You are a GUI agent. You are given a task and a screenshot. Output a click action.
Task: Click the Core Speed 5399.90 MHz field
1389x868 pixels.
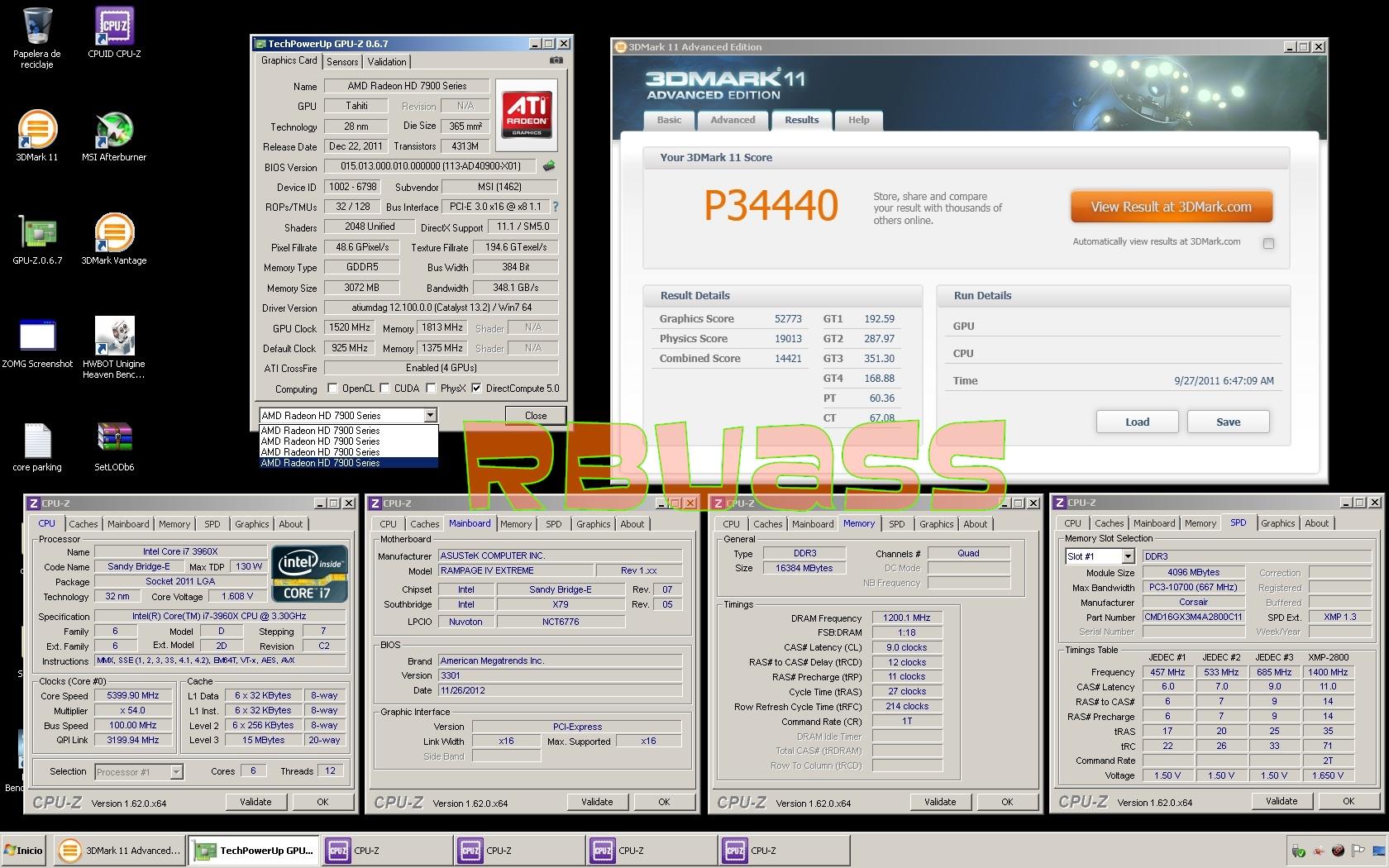(133, 695)
